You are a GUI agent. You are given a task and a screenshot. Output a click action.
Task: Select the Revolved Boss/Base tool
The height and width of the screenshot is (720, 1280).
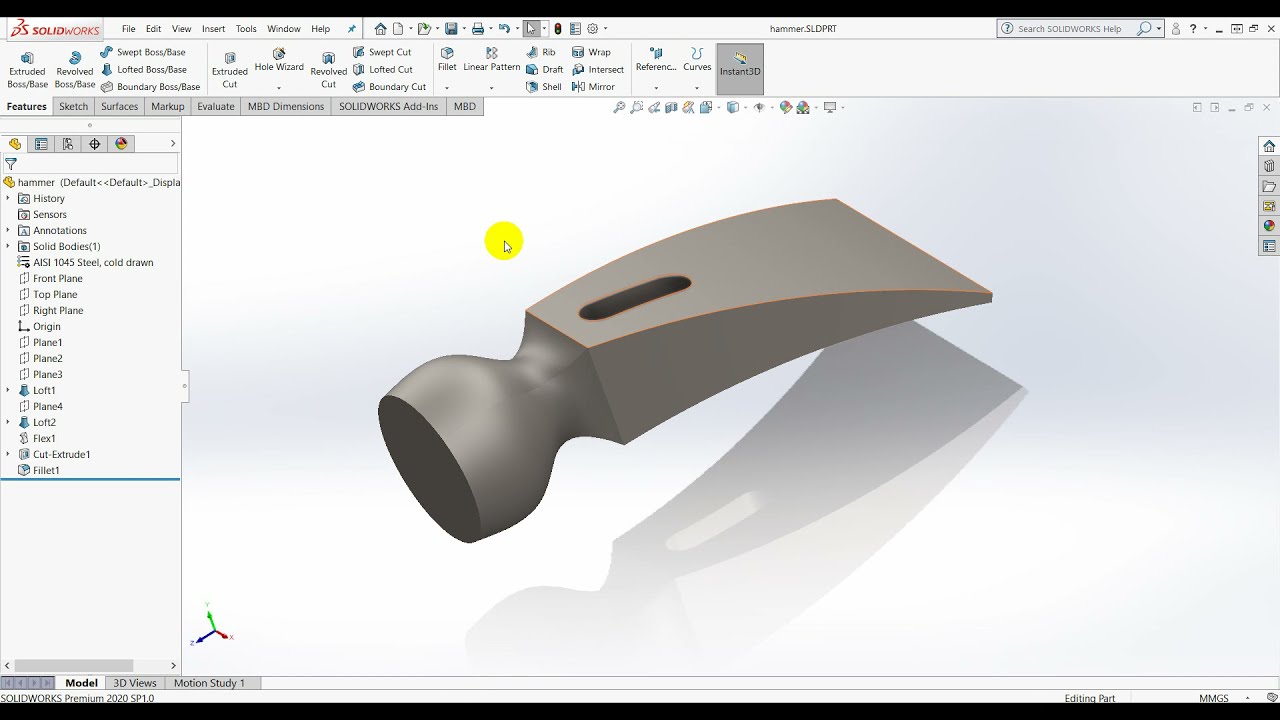pyautogui.click(x=74, y=70)
